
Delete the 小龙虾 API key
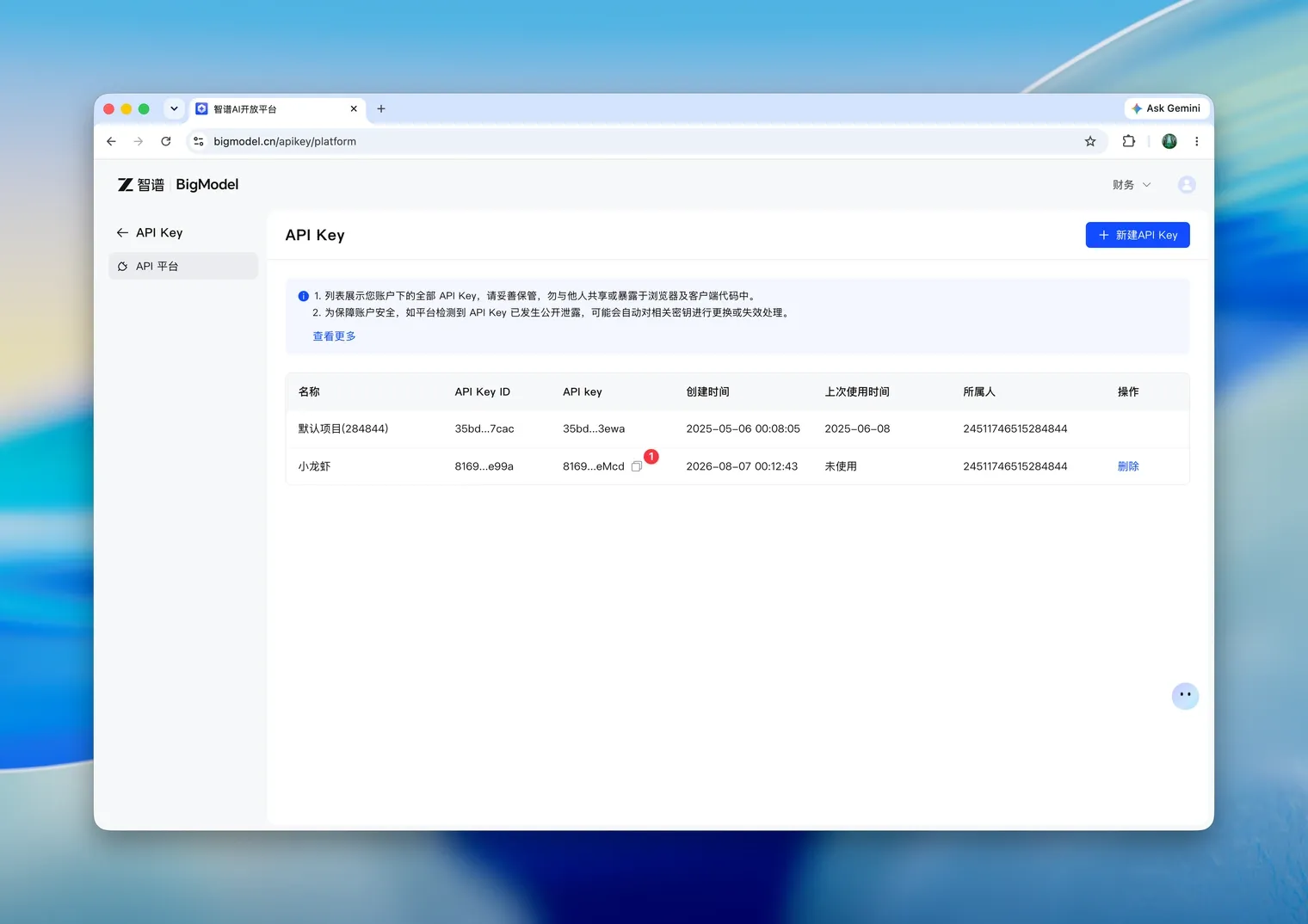(x=1128, y=466)
